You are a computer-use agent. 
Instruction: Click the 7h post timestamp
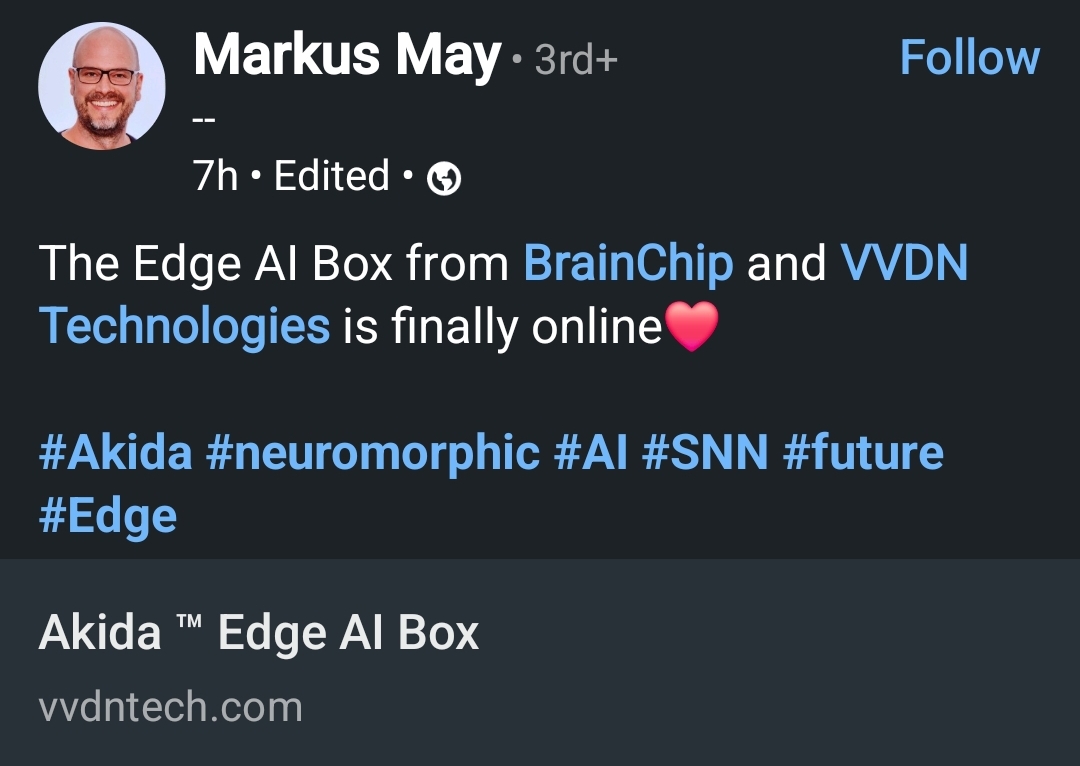[x=216, y=177]
